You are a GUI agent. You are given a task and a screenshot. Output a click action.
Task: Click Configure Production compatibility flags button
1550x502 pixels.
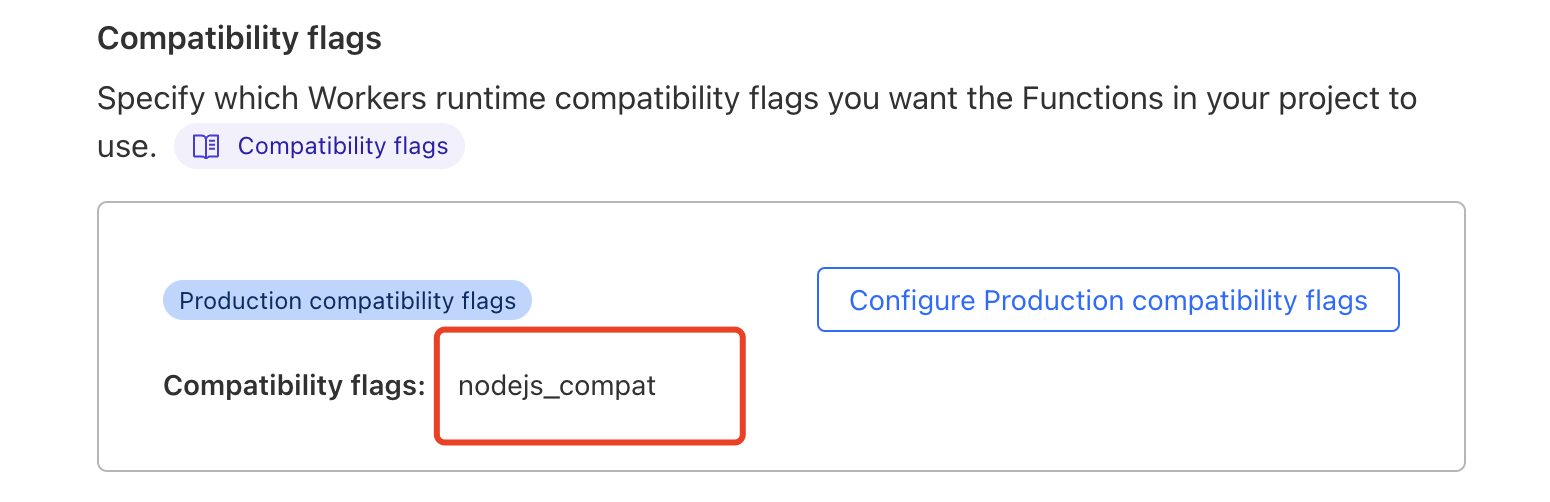pyautogui.click(x=1107, y=300)
